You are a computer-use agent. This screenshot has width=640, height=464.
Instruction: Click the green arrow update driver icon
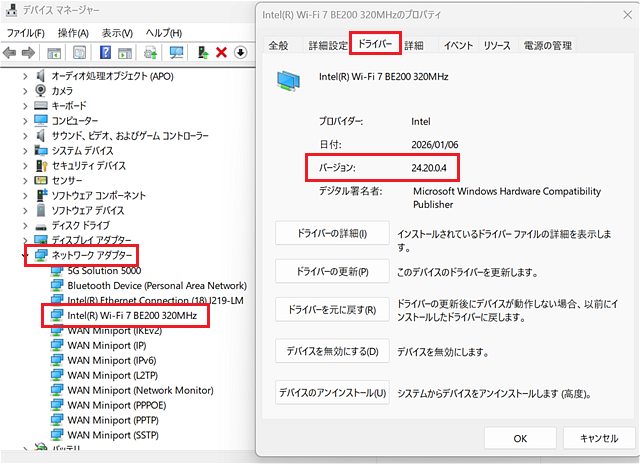(203, 53)
